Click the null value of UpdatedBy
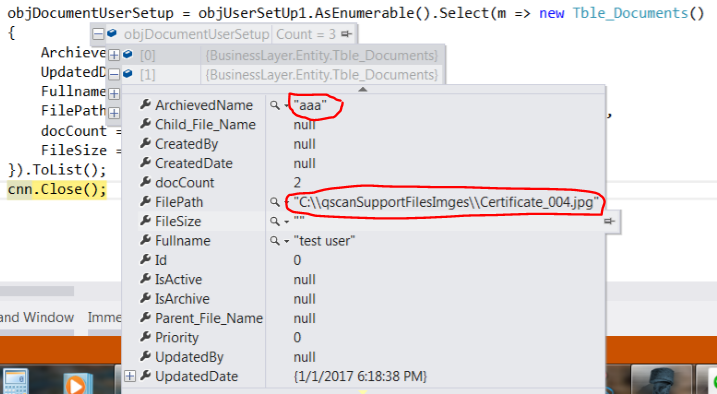Image resolution: width=717 pixels, height=394 pixels. [x=305, y=357]
